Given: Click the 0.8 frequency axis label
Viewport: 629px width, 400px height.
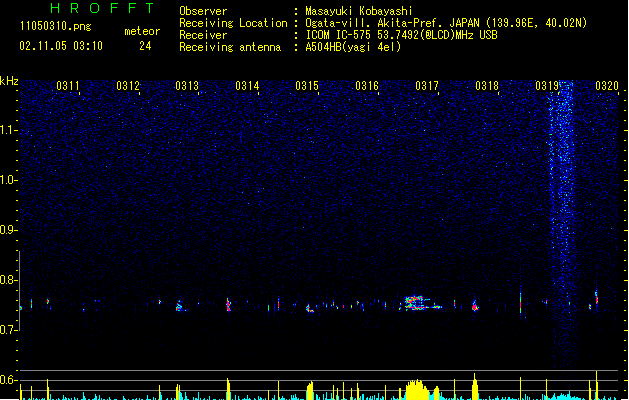Looking at the screenshot, I should [x=9, y=280].
